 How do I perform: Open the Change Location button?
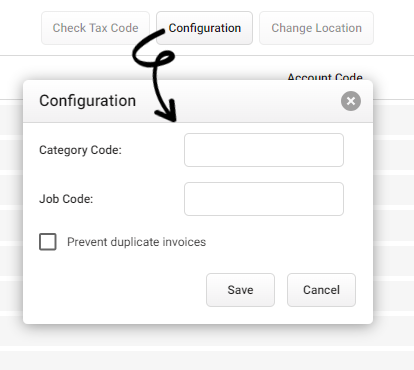pos(316,28)
